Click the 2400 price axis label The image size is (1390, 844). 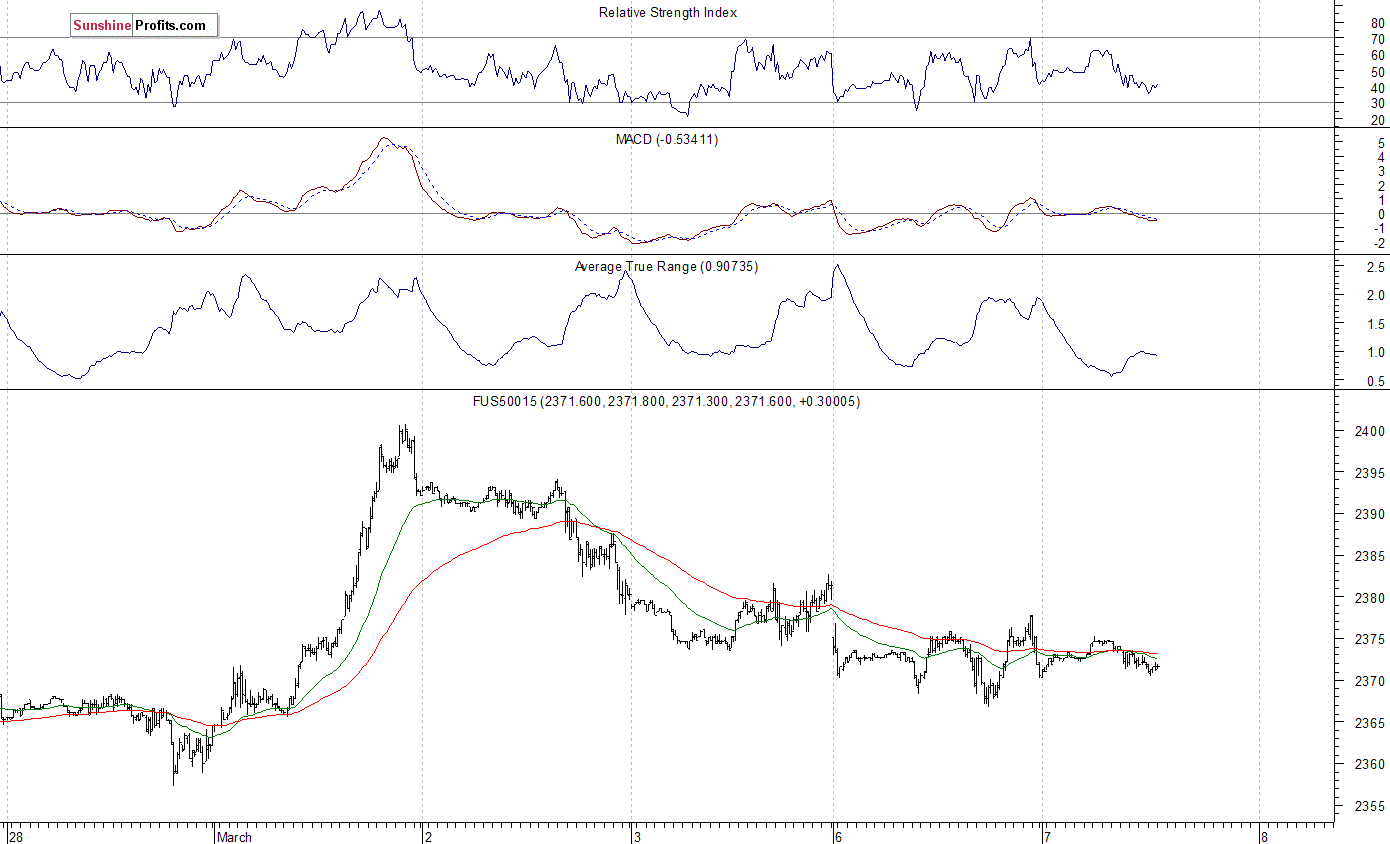(x=1370, y=431)
